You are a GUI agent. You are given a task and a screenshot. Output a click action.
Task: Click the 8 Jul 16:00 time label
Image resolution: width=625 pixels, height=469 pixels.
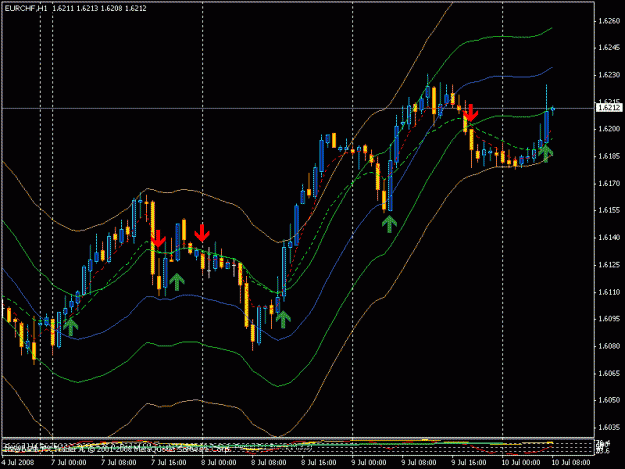click(x=318, y=462)
